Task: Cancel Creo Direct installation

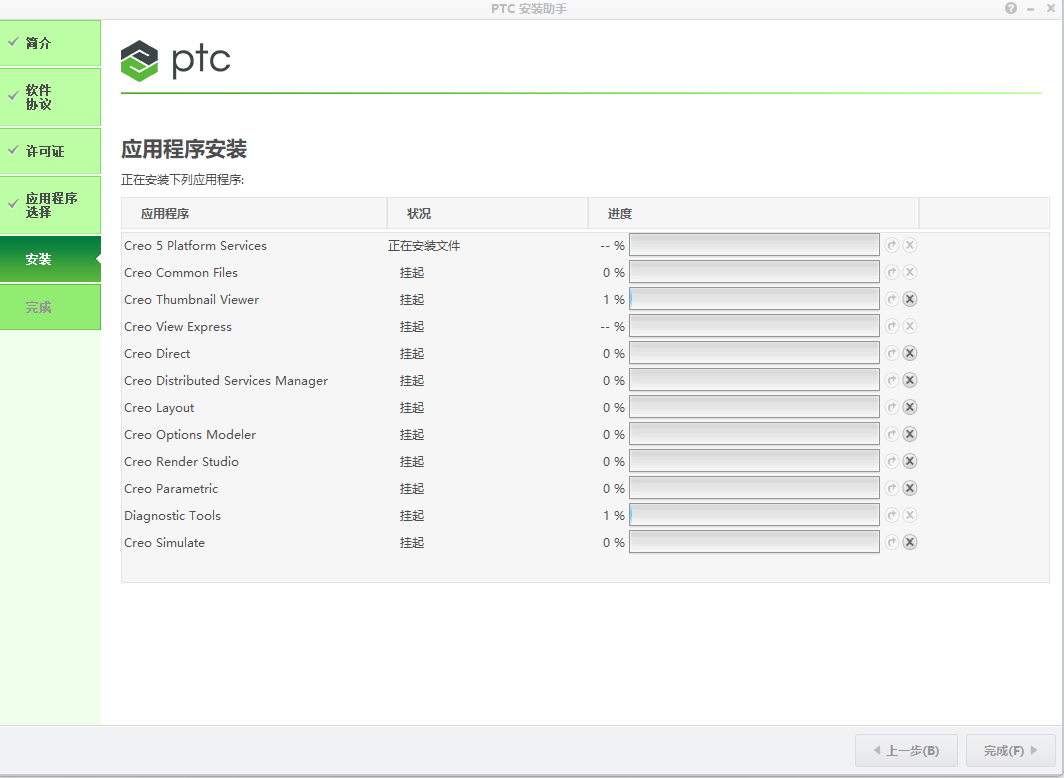Action: tap(910, 353)
